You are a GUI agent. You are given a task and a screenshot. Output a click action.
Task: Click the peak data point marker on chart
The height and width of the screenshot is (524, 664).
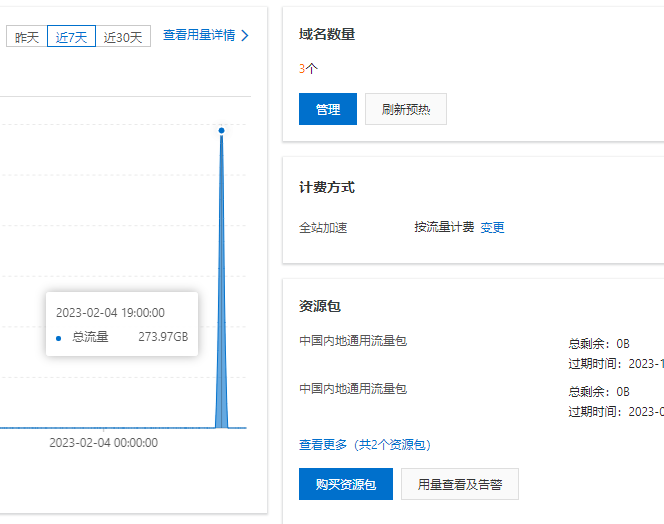(x=221, y=130)
